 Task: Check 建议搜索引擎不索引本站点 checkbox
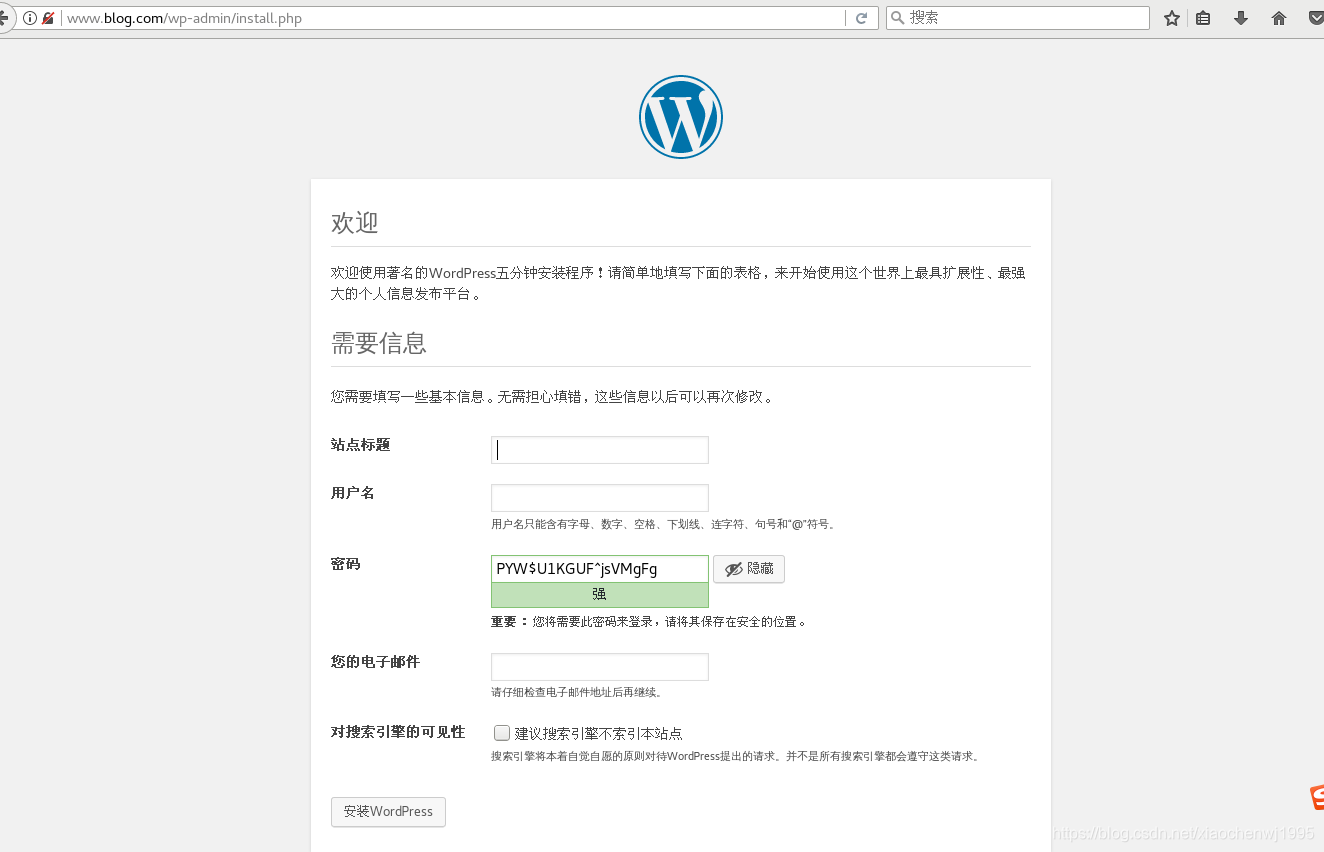pyautogui.click(x=502, y=733)
